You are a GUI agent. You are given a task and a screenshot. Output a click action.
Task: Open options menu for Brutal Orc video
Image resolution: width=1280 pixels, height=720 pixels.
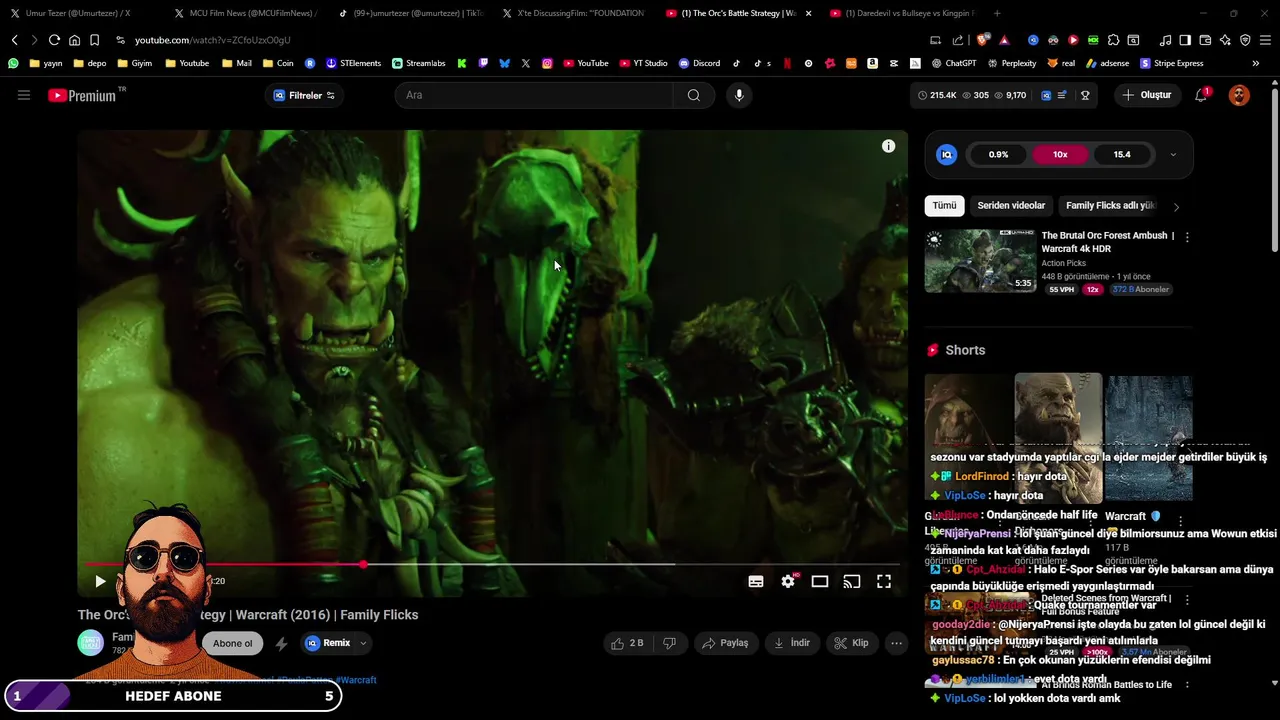[x=1187, y=238]
